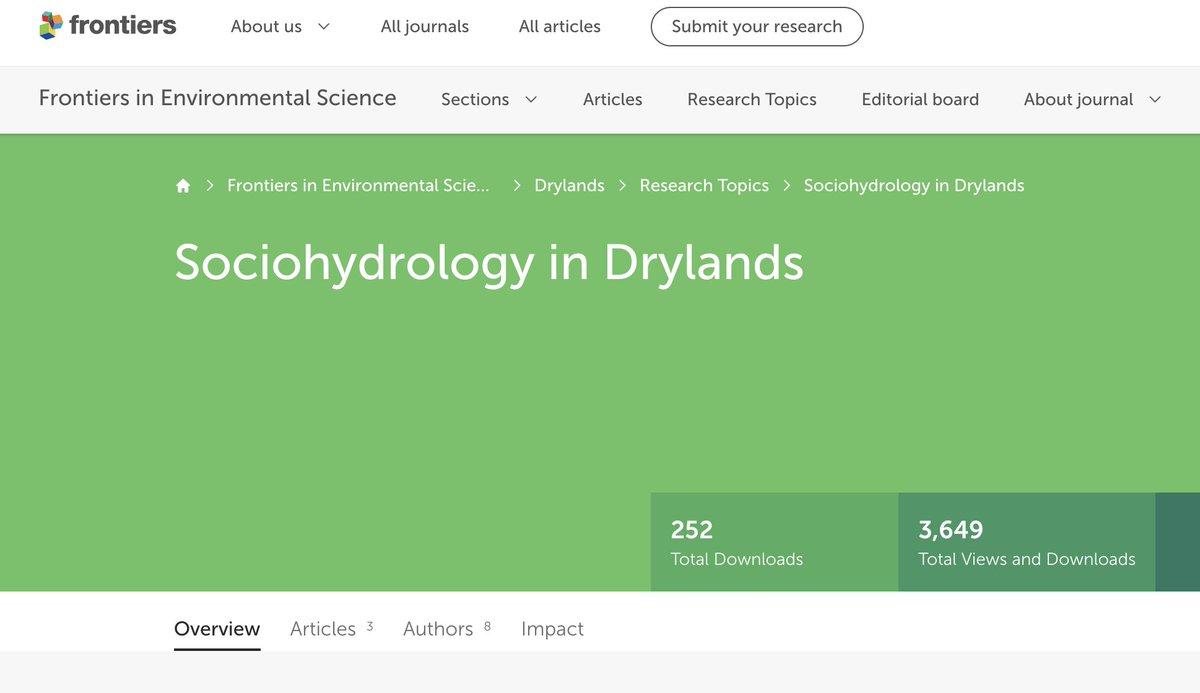Click the Sociohydrology in Drylands heading
This screenshot has width=1200, height=693.
[x=489, y=263]
